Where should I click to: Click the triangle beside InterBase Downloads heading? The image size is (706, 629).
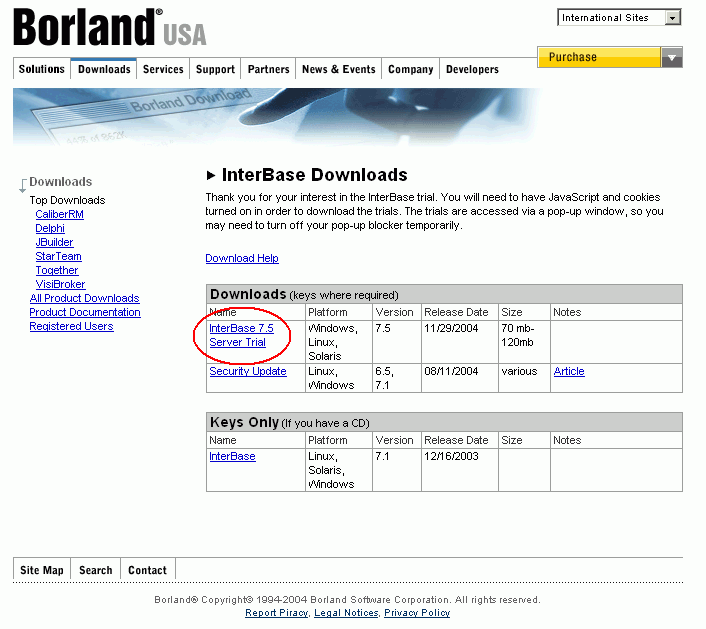[211, 176]
